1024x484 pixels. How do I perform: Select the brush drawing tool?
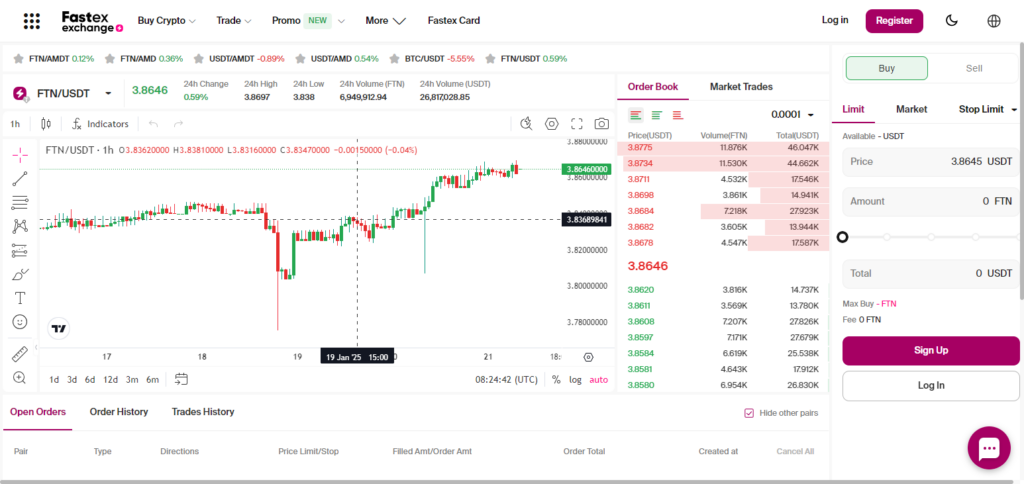coord(20,274)
